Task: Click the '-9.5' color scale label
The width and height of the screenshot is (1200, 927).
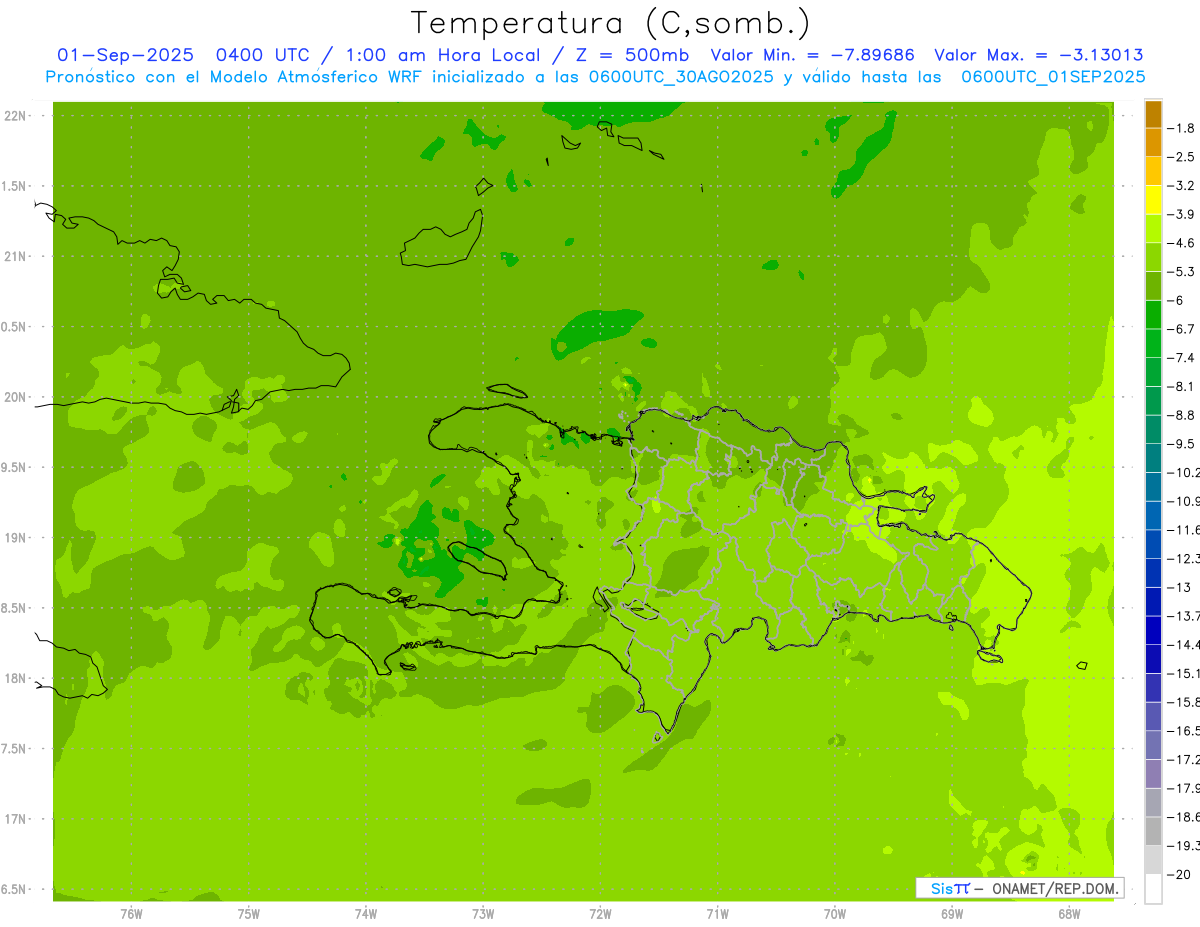Action: [x=1183, y=443]
